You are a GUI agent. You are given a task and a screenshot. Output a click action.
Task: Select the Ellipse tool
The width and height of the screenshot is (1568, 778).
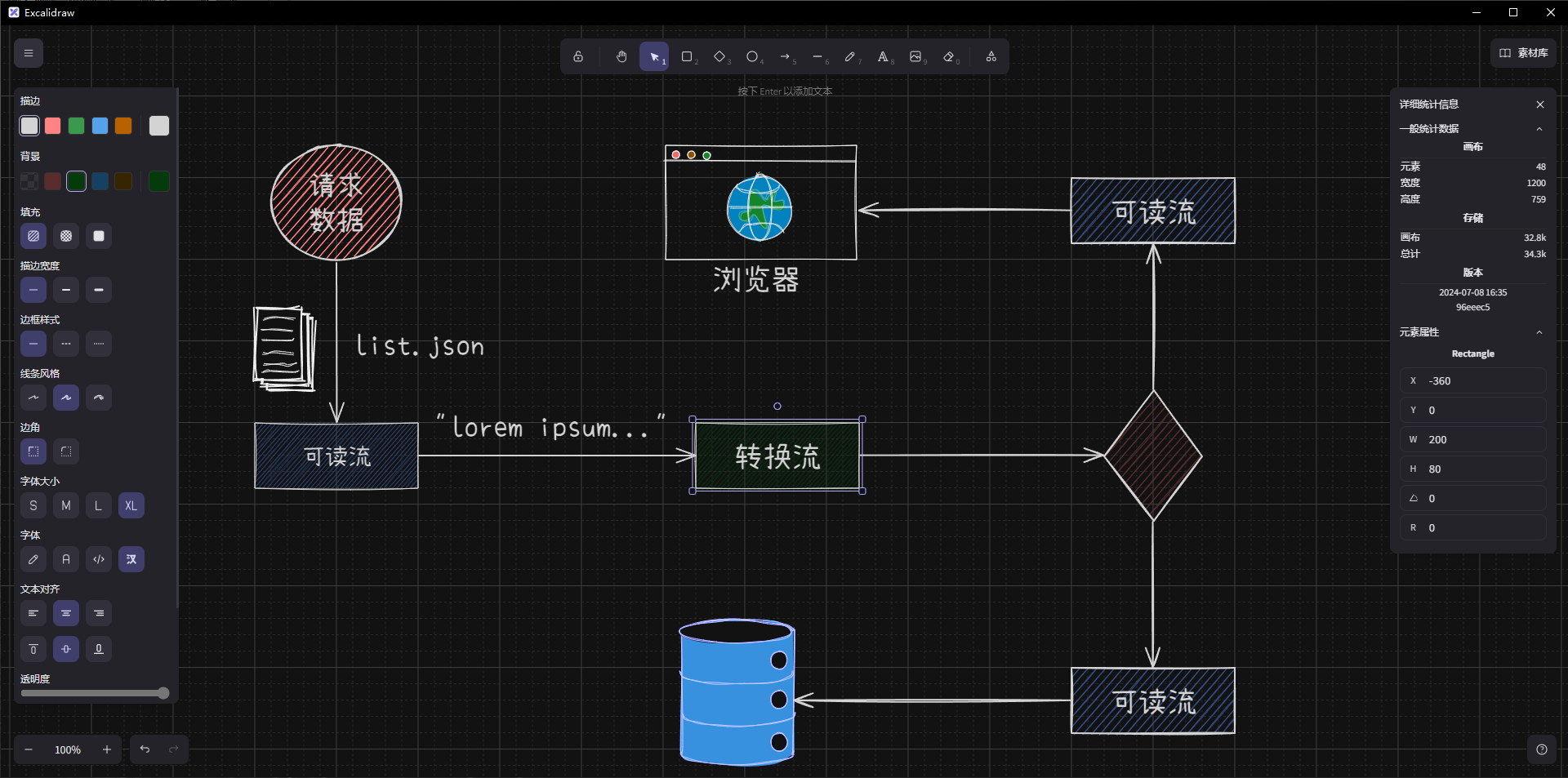click(752, 56)
